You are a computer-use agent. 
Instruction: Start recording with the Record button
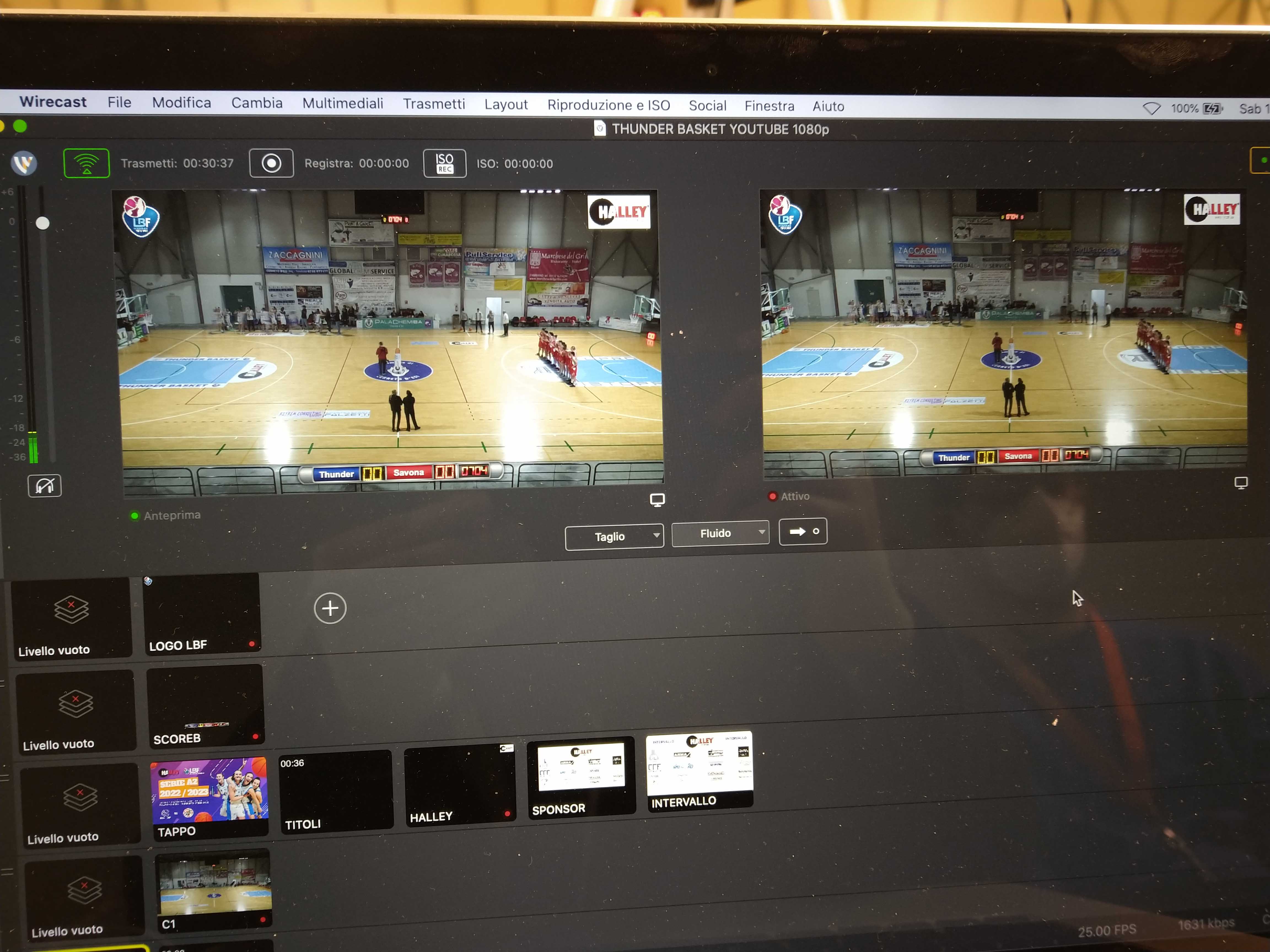[271, 164]
